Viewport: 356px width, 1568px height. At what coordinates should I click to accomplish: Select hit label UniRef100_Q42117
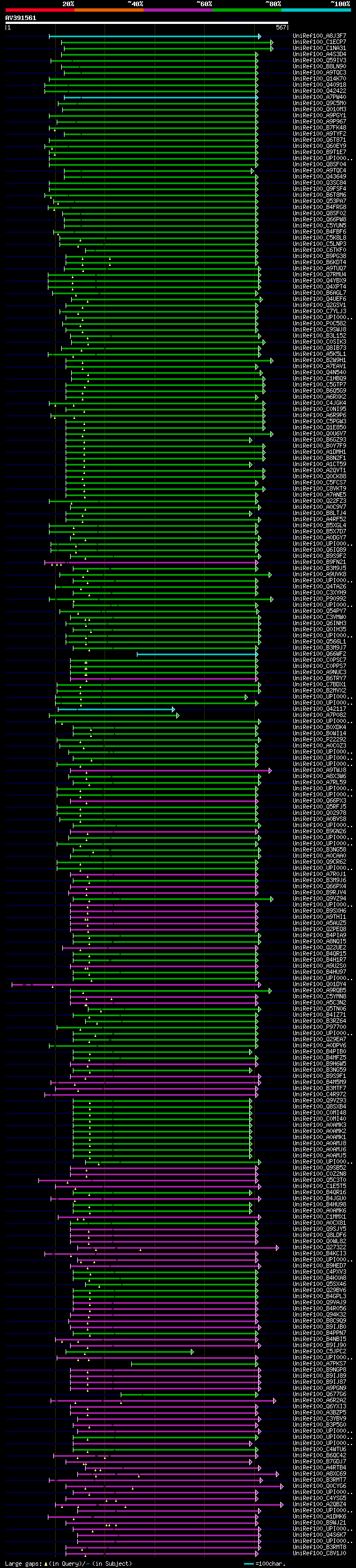[319, 709]
